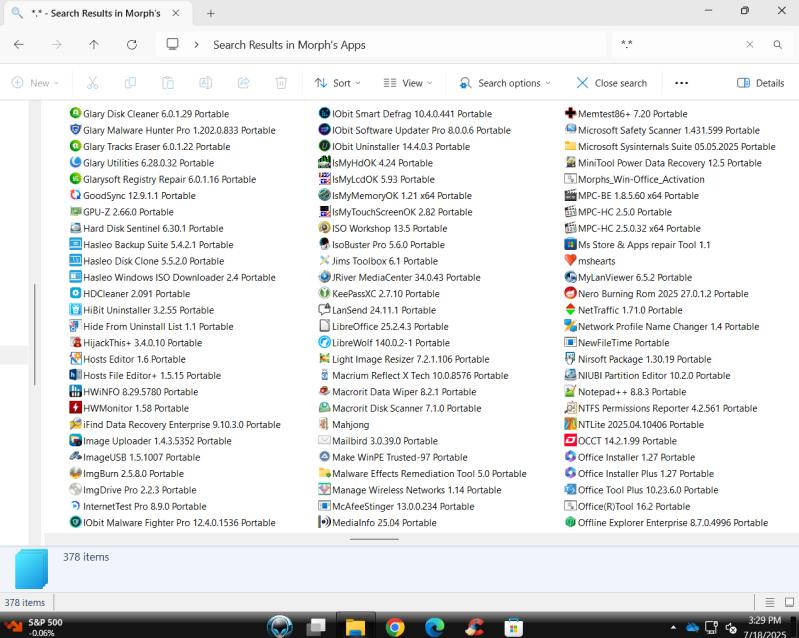The height and width of the screenshot is (638, 799).
Task: Expand the Search options dropdown
Action: click(505, 83)
